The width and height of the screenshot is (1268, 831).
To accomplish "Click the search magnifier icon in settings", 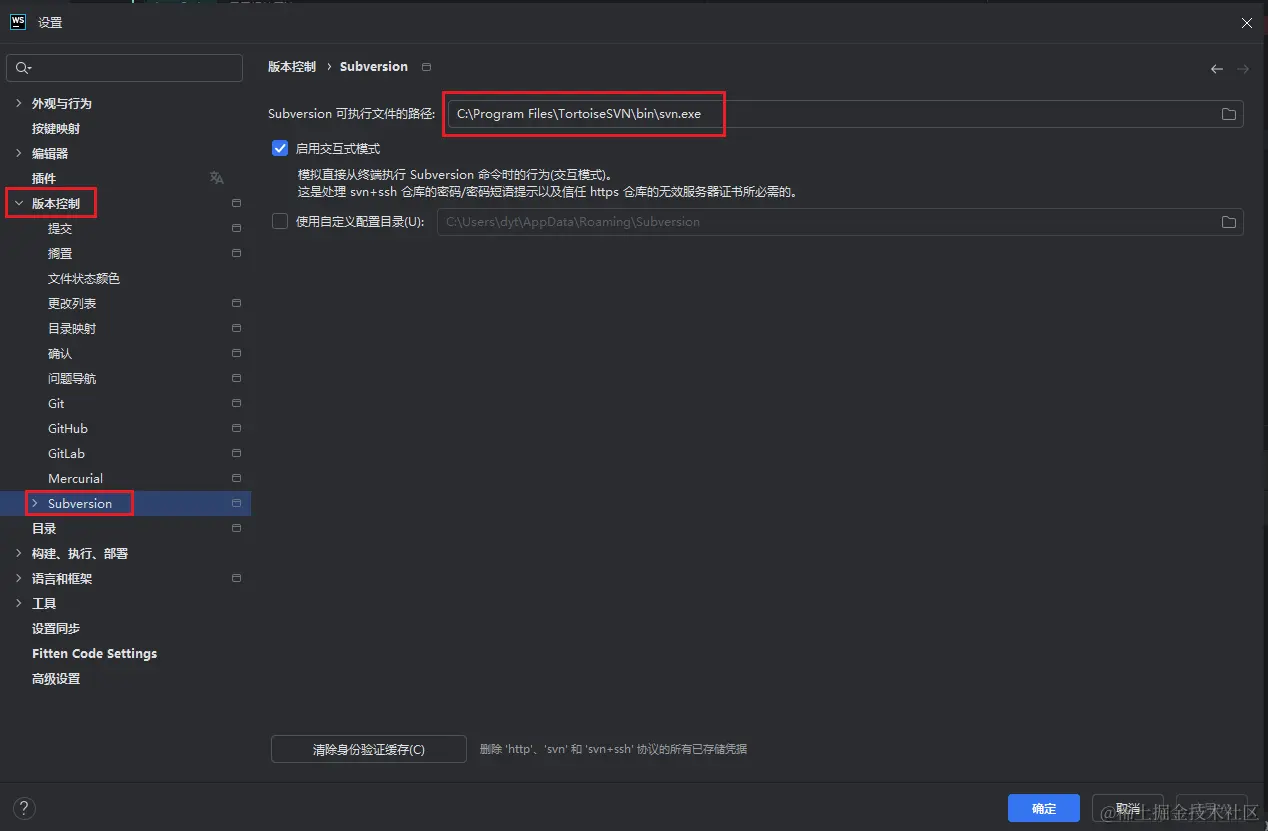I will pyautogui.click(x=23, y=68).
